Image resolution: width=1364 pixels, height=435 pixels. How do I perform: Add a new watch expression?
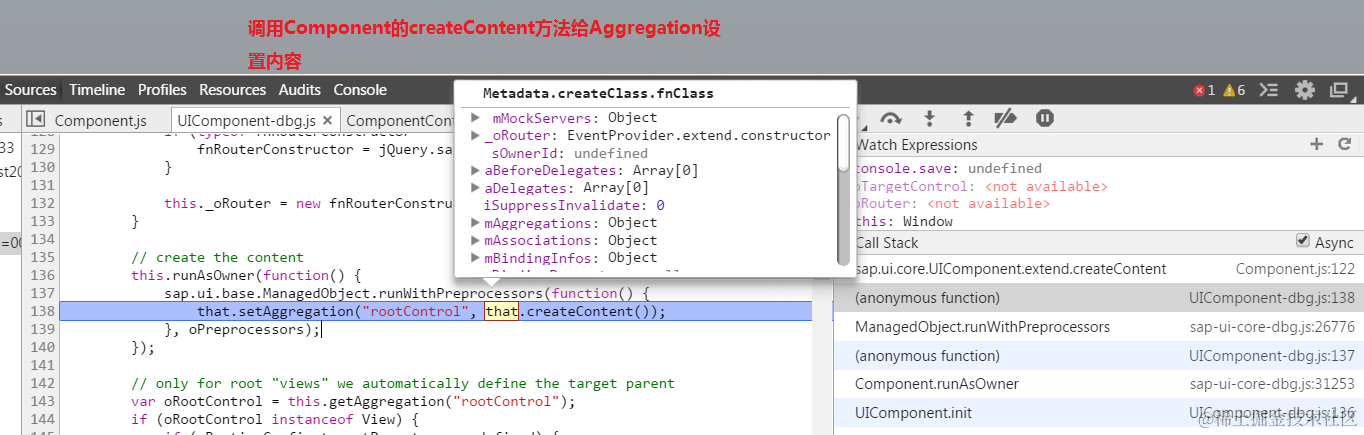point(1316,145)
